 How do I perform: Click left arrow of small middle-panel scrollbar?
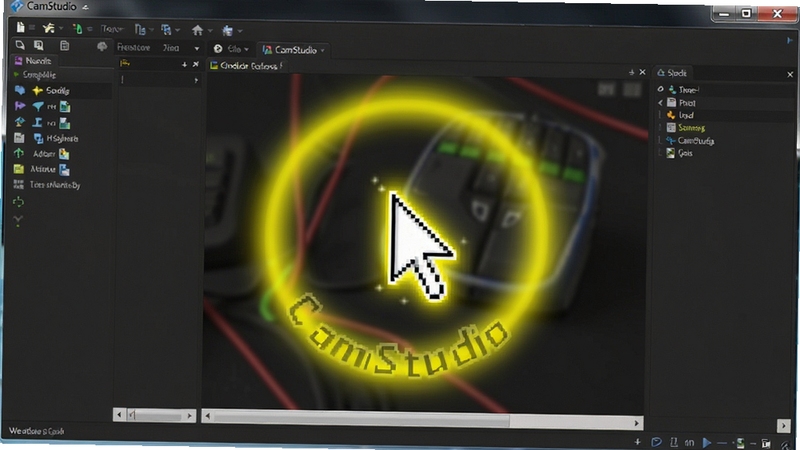click(x=119, y=414)
